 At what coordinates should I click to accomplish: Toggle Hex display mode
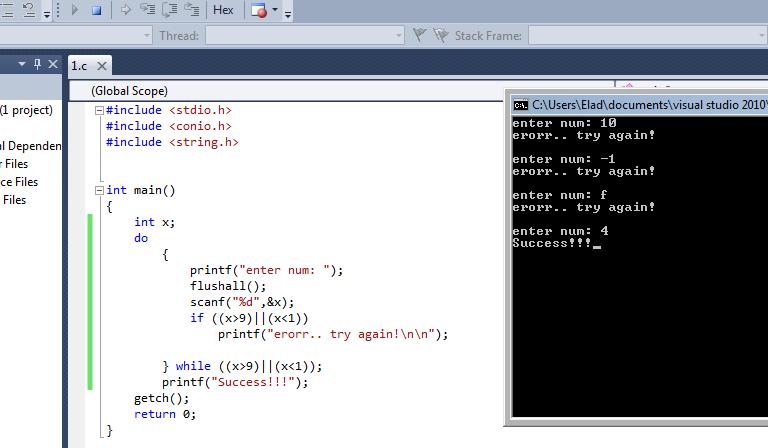pos(223,10)
